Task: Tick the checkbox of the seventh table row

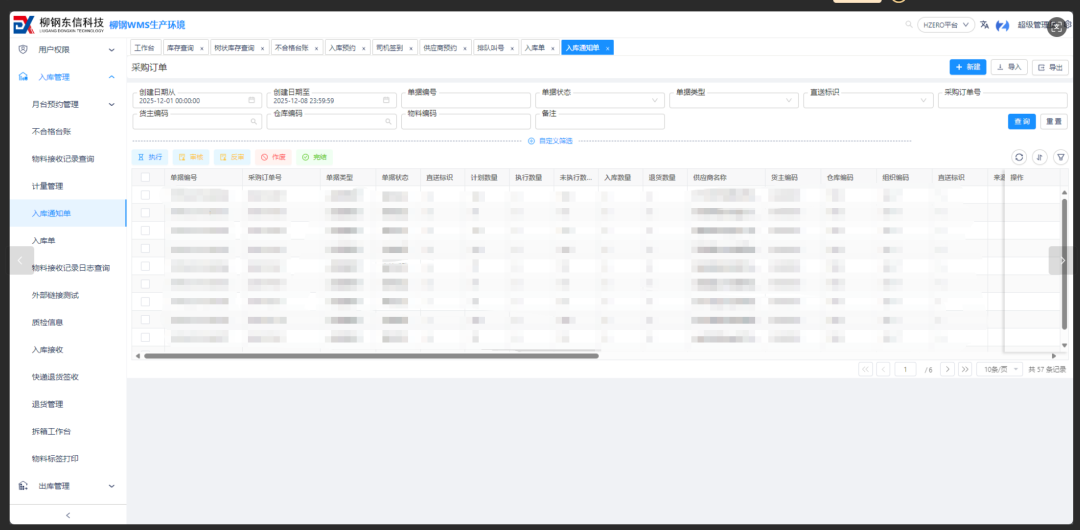Action: pos(145,302)
